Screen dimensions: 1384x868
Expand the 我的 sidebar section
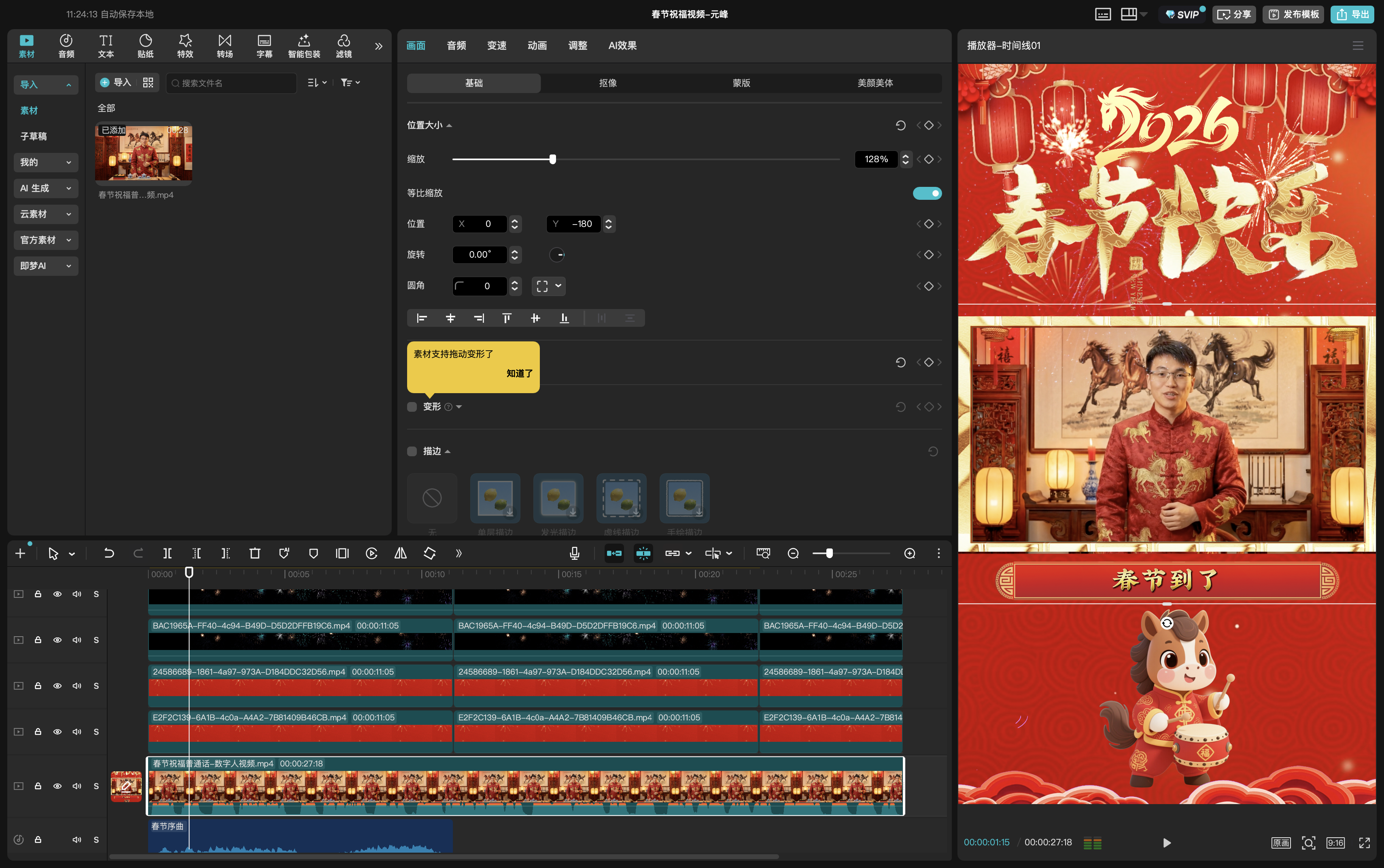pos(46,163)
